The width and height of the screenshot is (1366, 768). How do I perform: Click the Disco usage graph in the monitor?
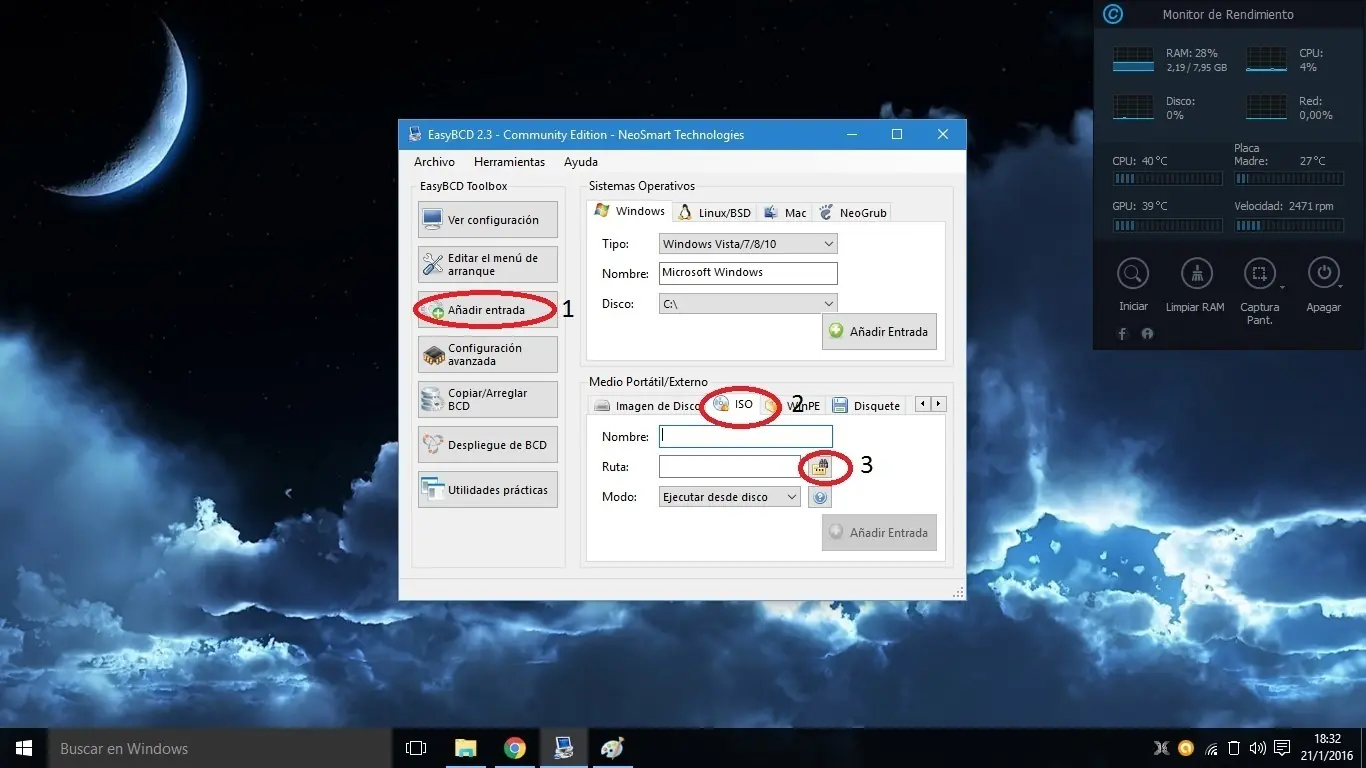(1133, 107)
